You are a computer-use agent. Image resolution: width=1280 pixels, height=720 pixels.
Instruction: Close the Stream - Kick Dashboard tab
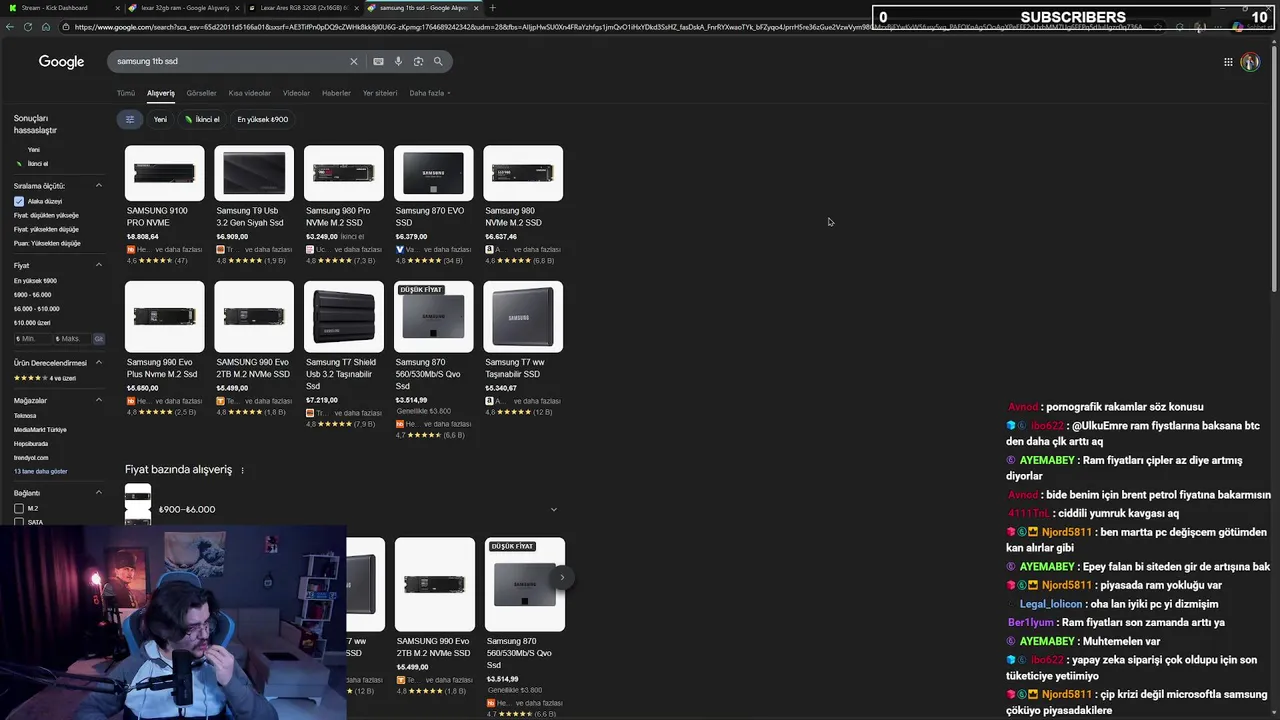point(118,8)
